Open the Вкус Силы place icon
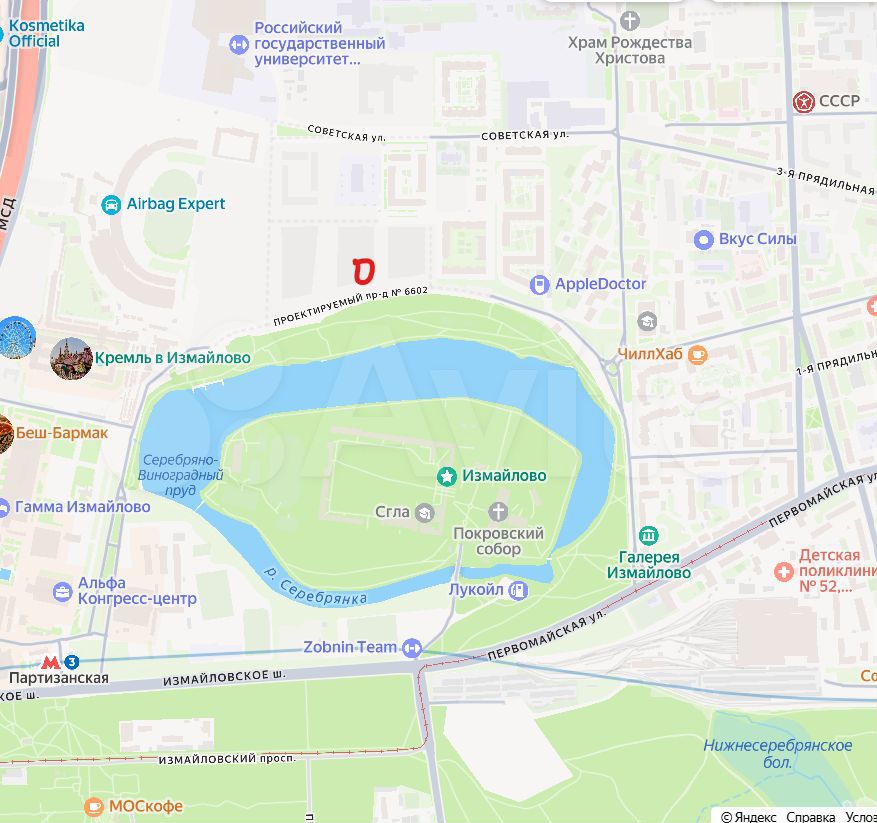 (x=703, y=240)
